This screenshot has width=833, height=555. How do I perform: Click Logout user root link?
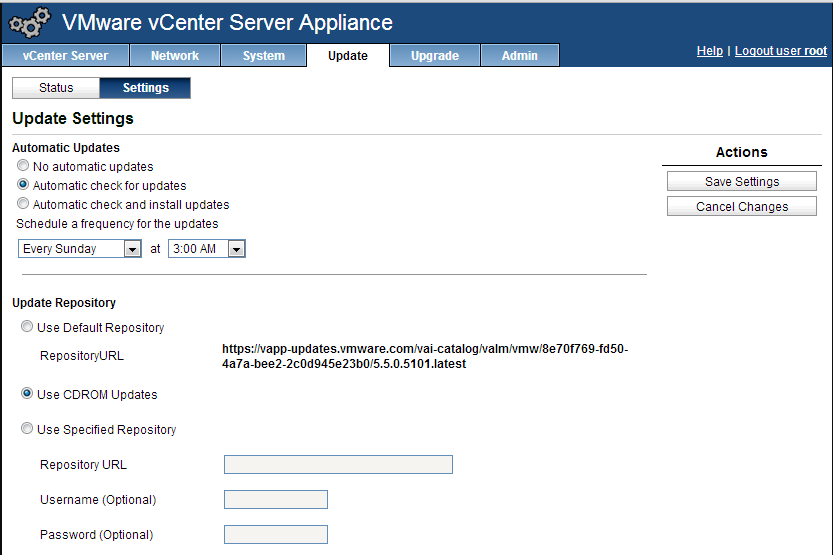pyautogui.click(x=780, y=51)
